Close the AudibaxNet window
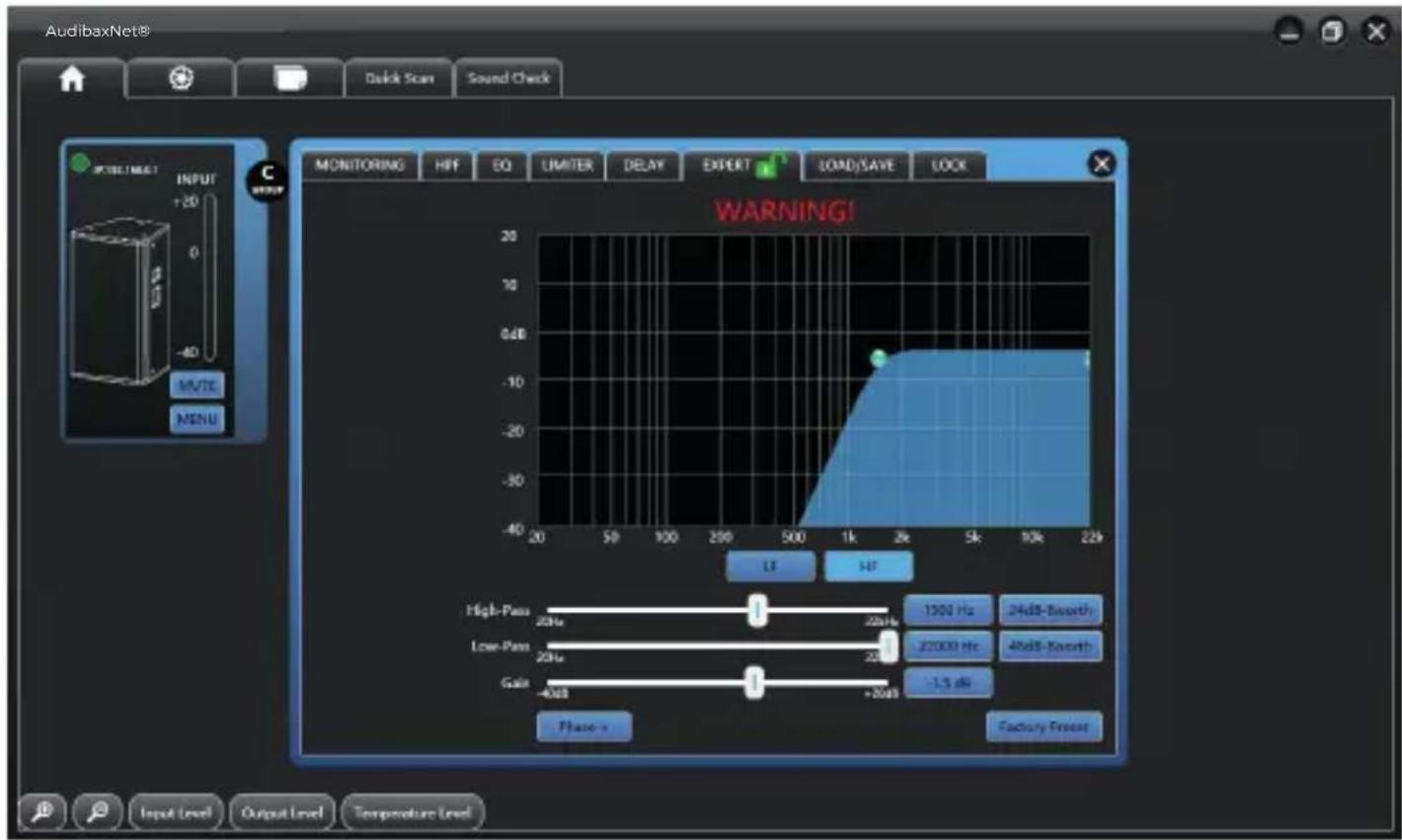 tap(1375, 32)
